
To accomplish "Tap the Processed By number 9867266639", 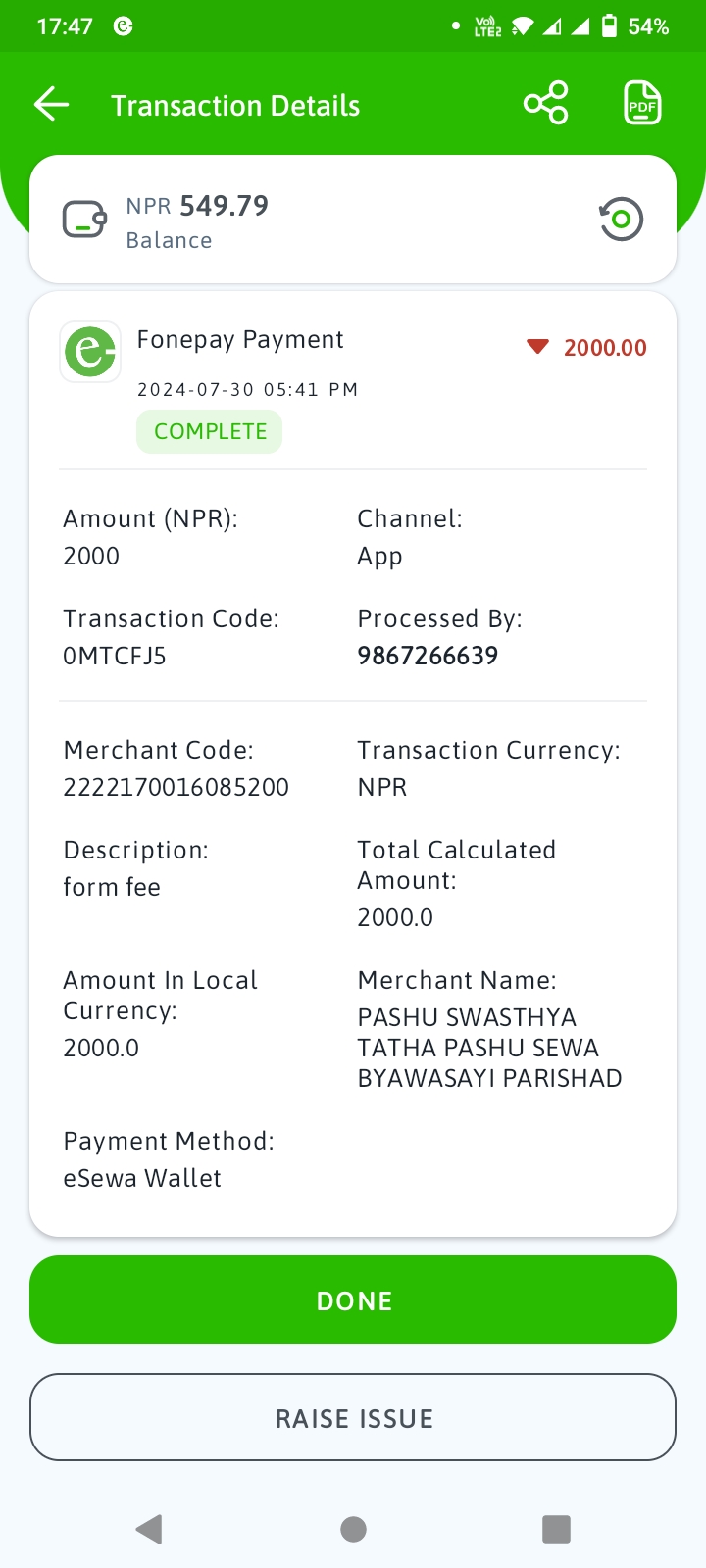I will (x=428, y=656).
